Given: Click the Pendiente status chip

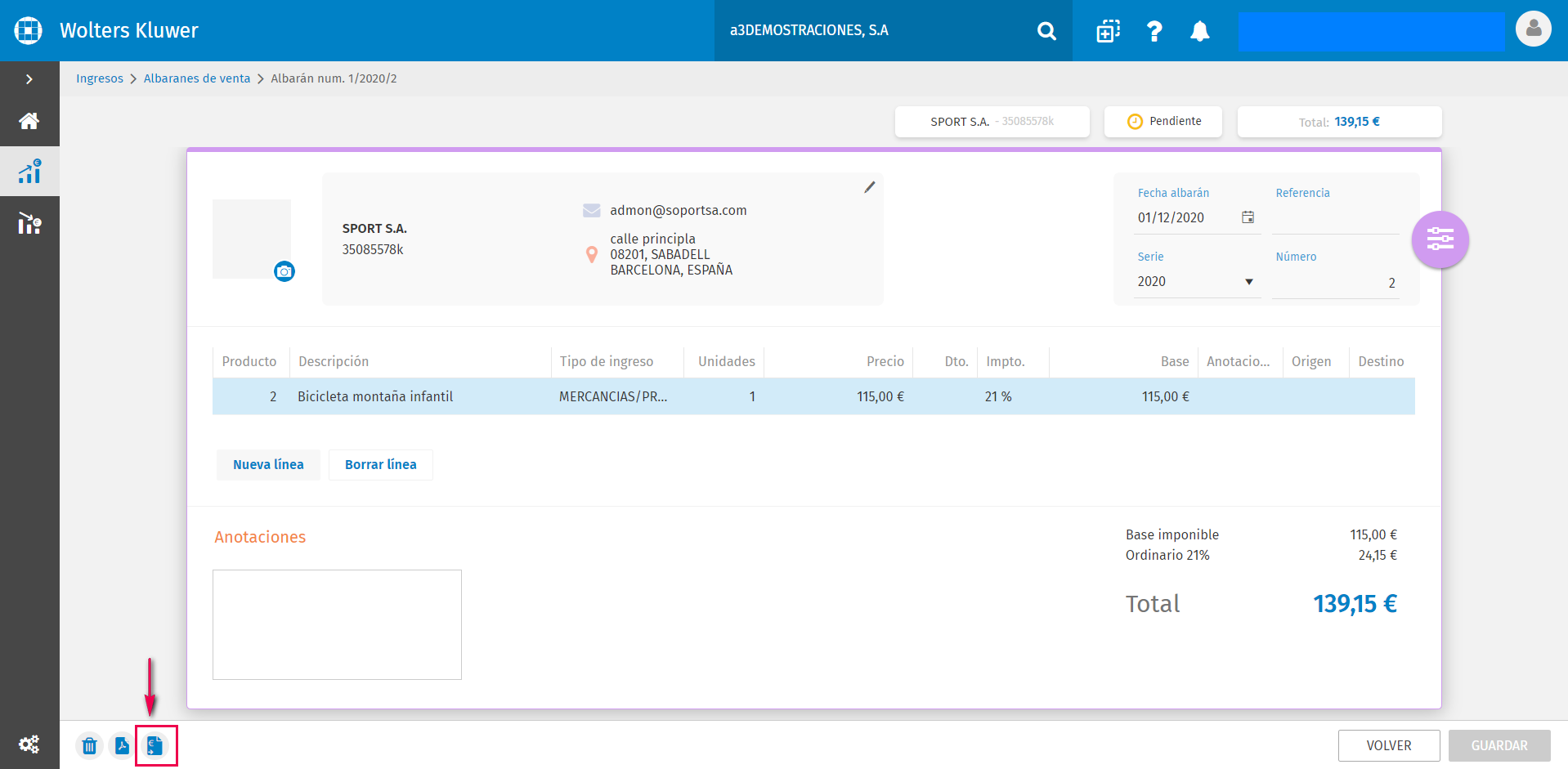Looking at the screenshot, I should click(x=1163, y=122).
